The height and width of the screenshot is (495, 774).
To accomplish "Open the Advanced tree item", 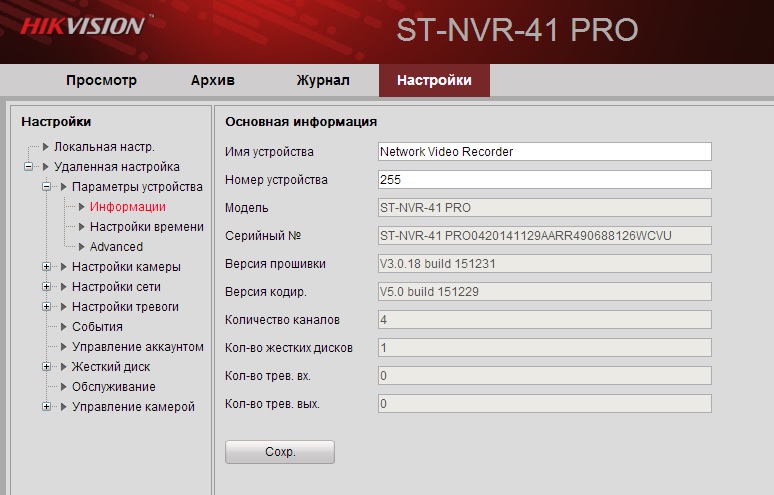I will [116, 247].
